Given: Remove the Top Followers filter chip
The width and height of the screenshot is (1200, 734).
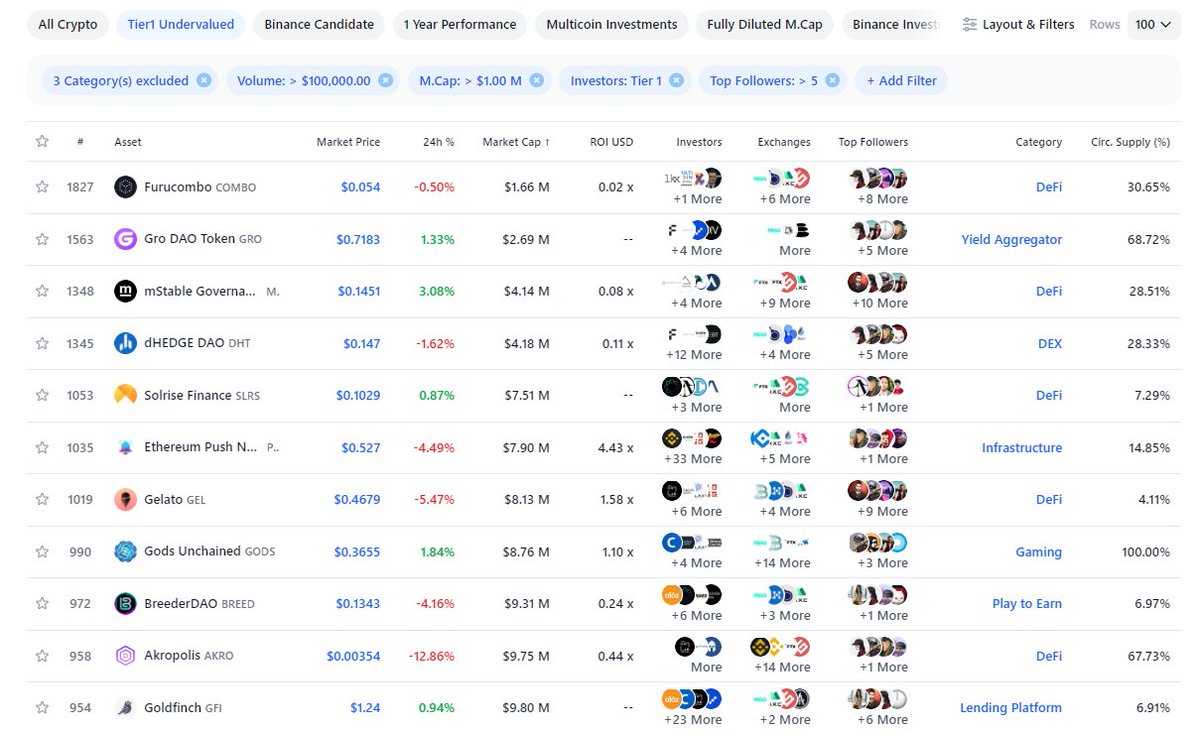Looking at the screenshot, I should tap(833, 80).
